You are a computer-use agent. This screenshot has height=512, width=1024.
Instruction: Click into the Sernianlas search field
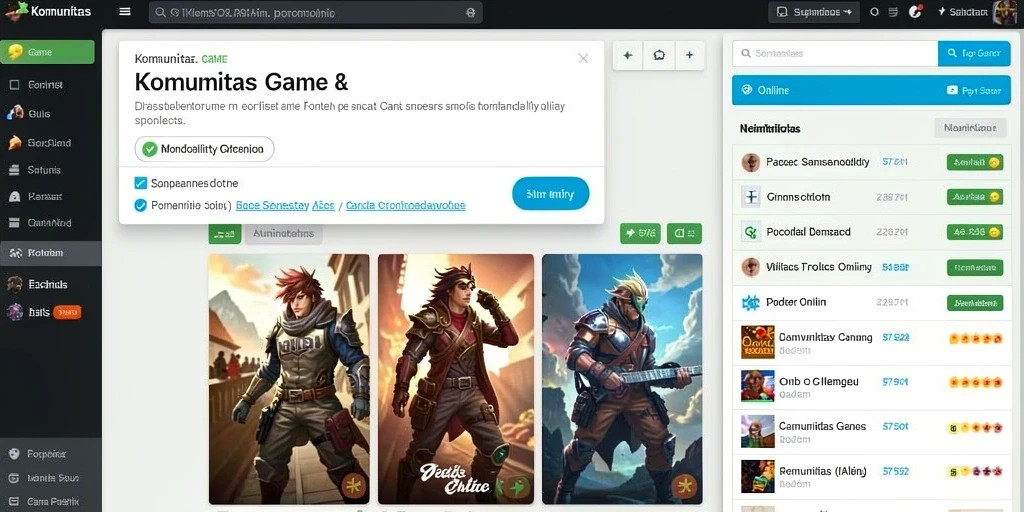(835, 54)
